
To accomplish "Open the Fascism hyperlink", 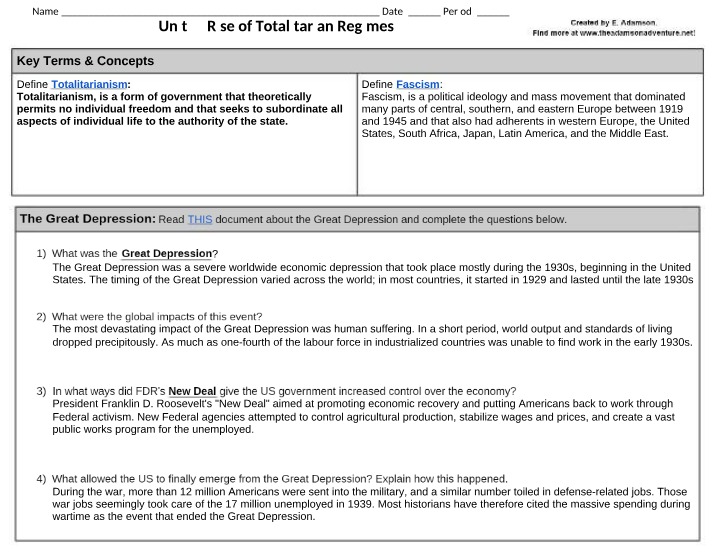I will [418, 84].
